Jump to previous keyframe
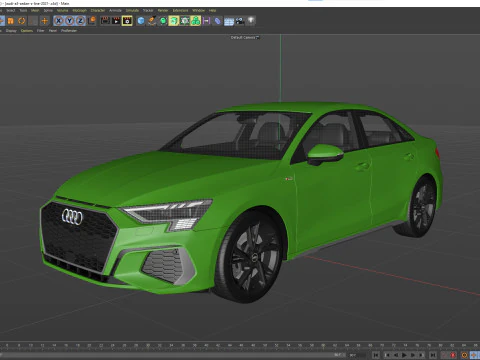The height and width of the screenshot is (360, 480). (388, 355)
